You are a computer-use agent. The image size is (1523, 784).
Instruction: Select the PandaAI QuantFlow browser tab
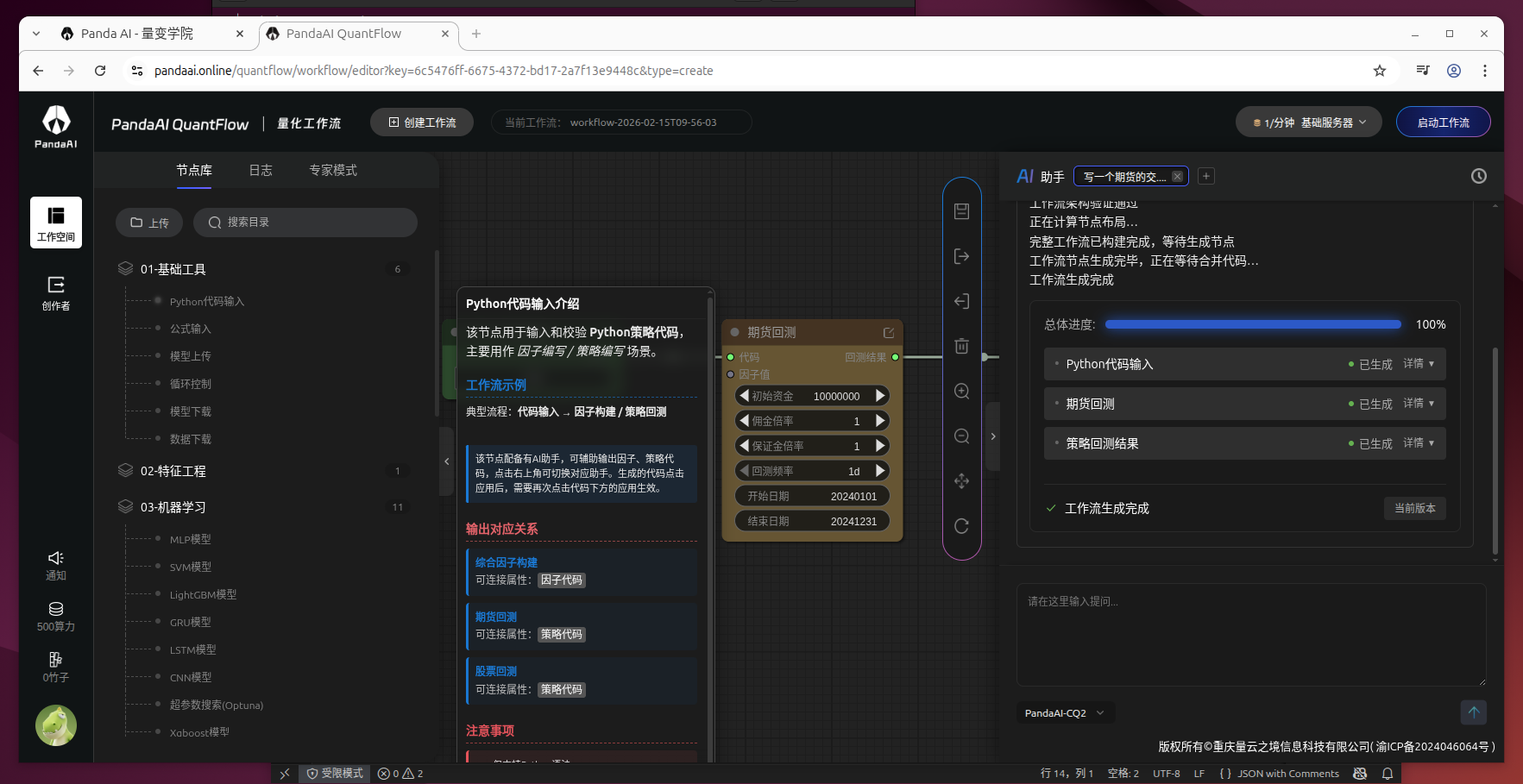(358, 34)
